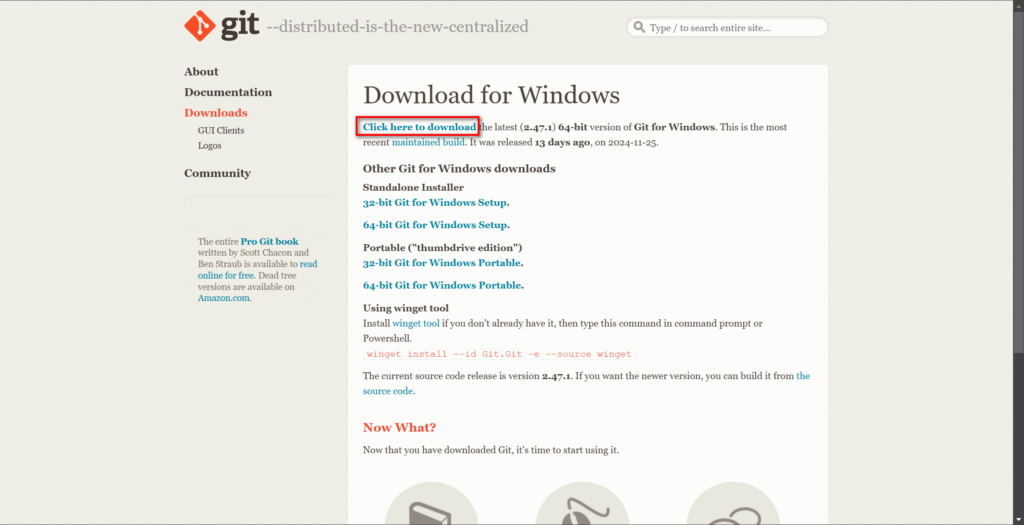Open the Community navigation item
Image resolution: width=1024 pixels, height=525 pixels.
pyautogui.click(x=217, y=173)
